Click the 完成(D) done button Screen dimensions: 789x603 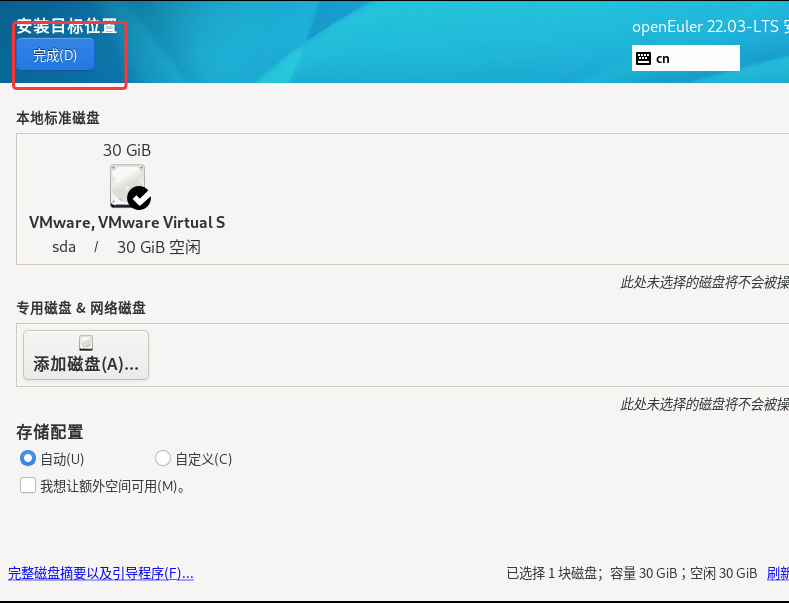[55, 54]
